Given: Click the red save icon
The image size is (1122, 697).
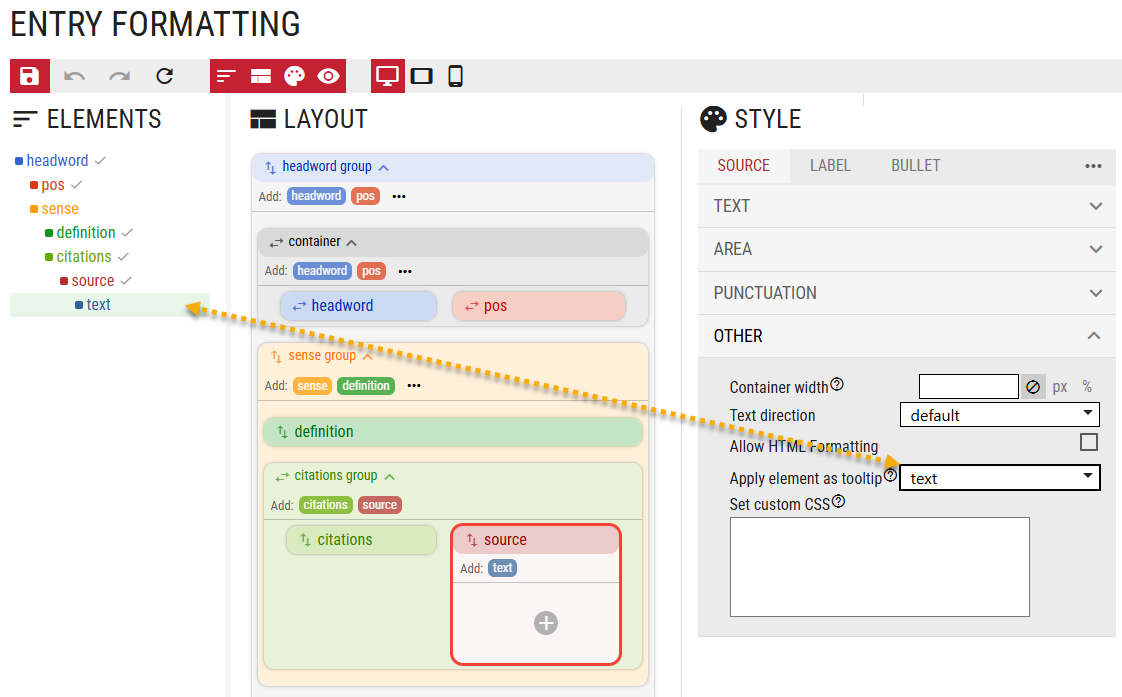Looking at the screenshot, I should (29, 76).
